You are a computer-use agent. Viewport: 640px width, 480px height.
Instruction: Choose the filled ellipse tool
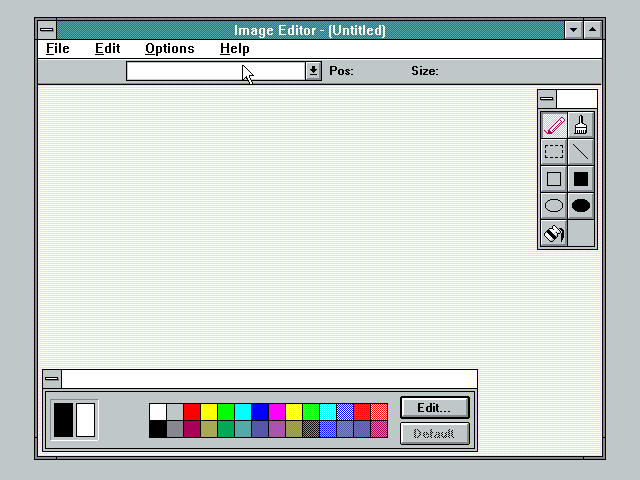click(x=581, y=206)
